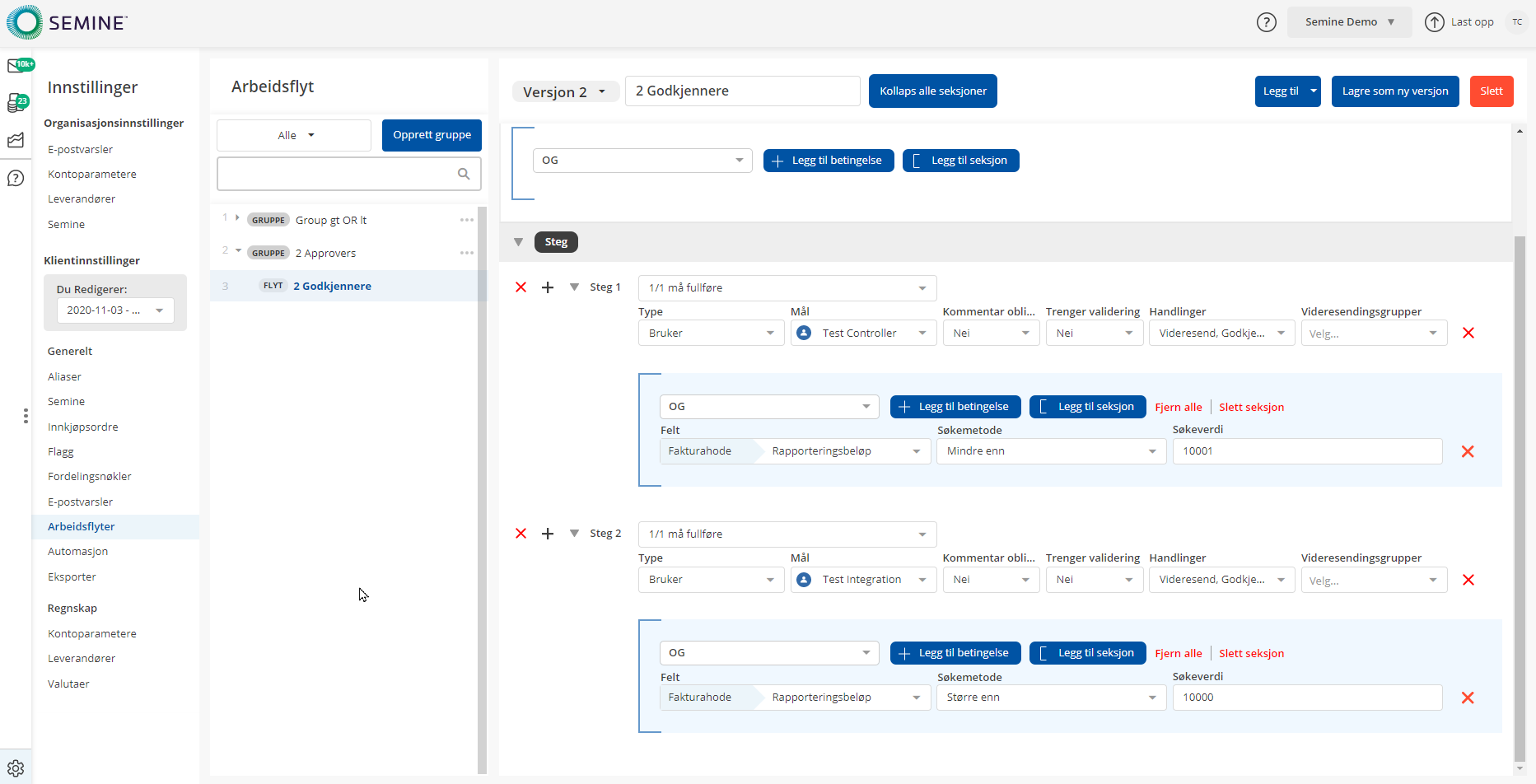Collapse the Steg section header
Image resolution: width=1536 pixels, height=784 pixels.
click(518, 242)
